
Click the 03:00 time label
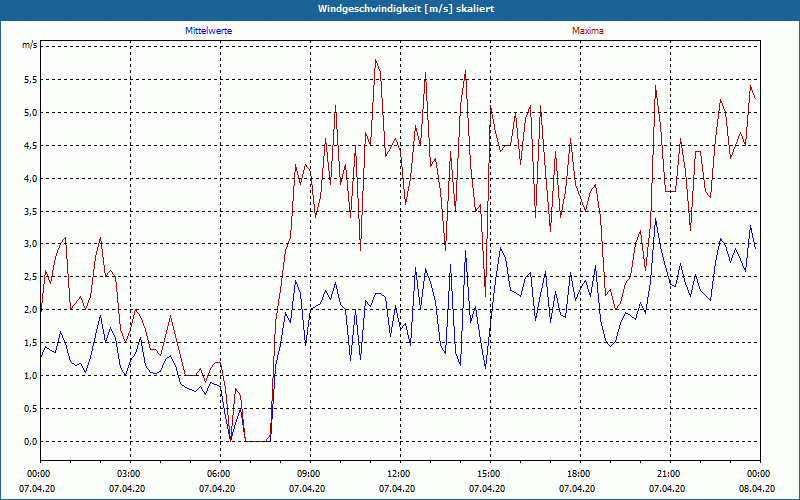pos(127,474)
